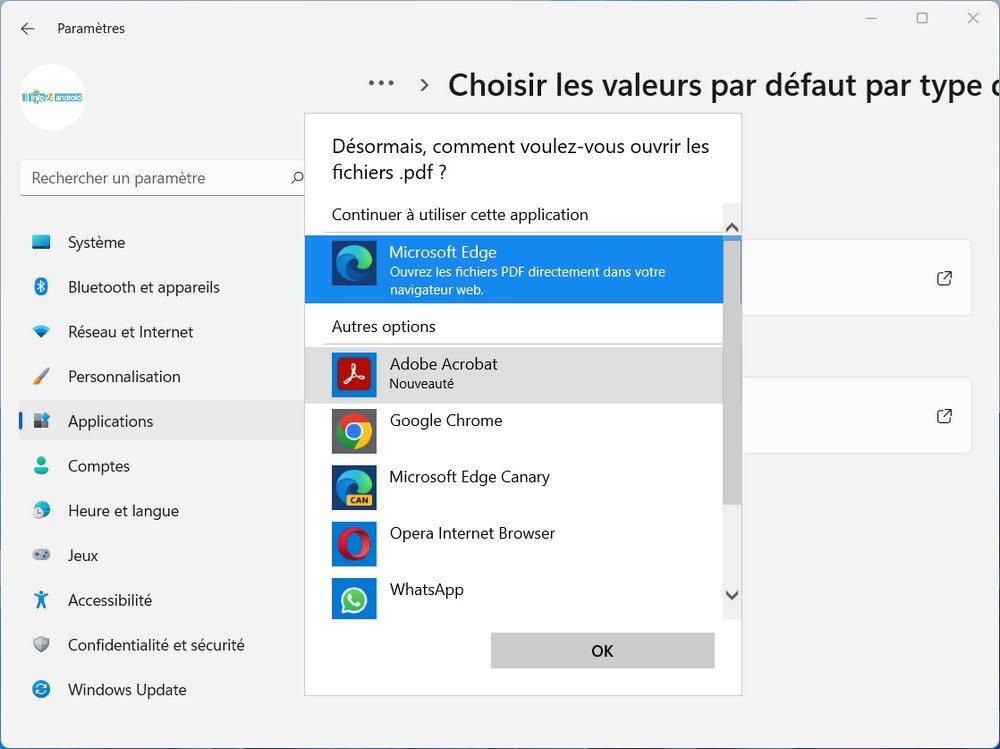This screenshot has width=1000, height=749.
Task: Choose Adobe Acrobat as PDF app
Action: pyautogui.click(x=514, y=375)
